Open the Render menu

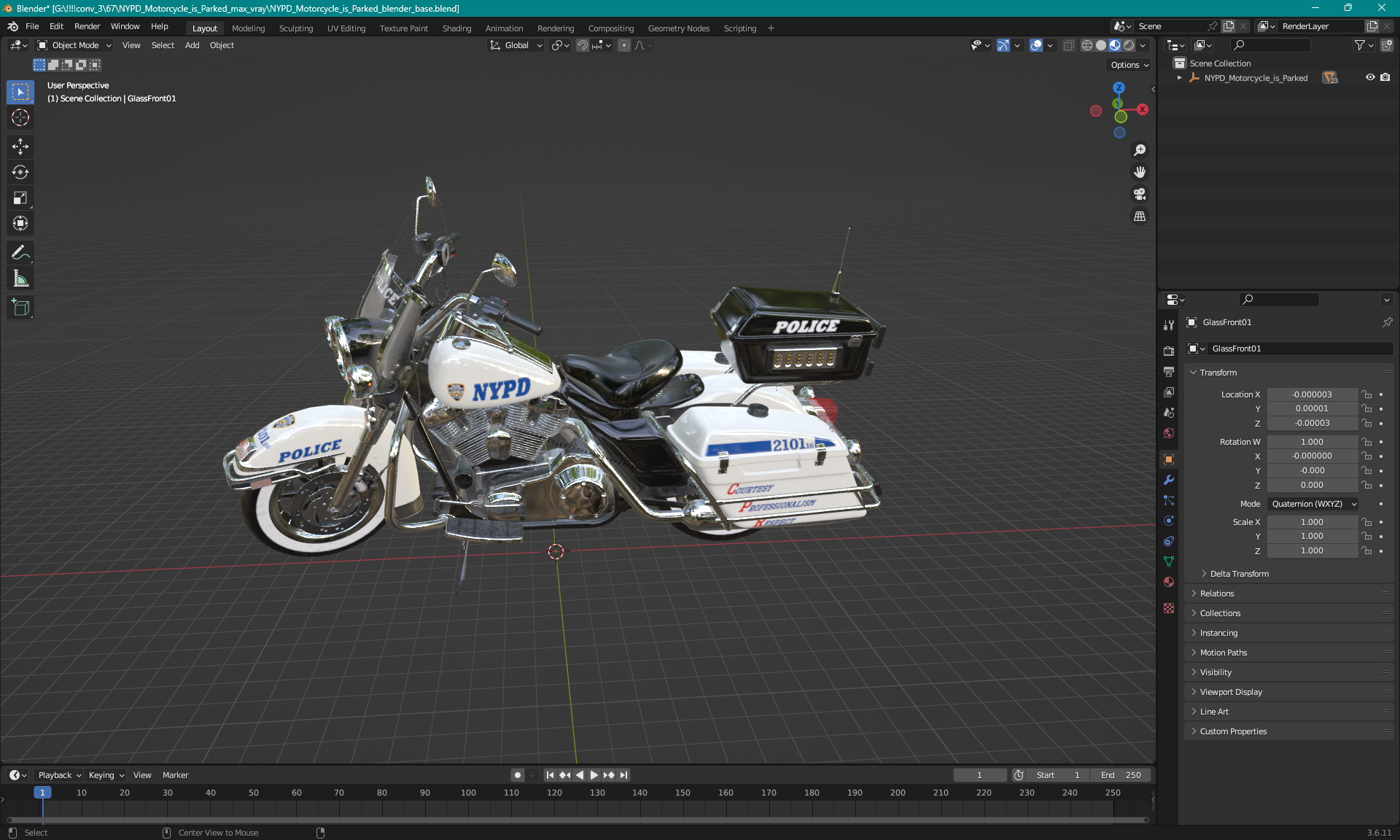click(x=87, y=26)
